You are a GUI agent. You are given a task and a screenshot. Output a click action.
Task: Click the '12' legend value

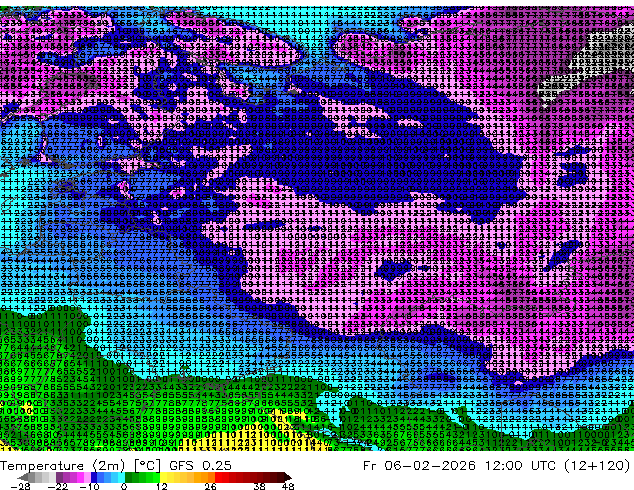point(162,486)
